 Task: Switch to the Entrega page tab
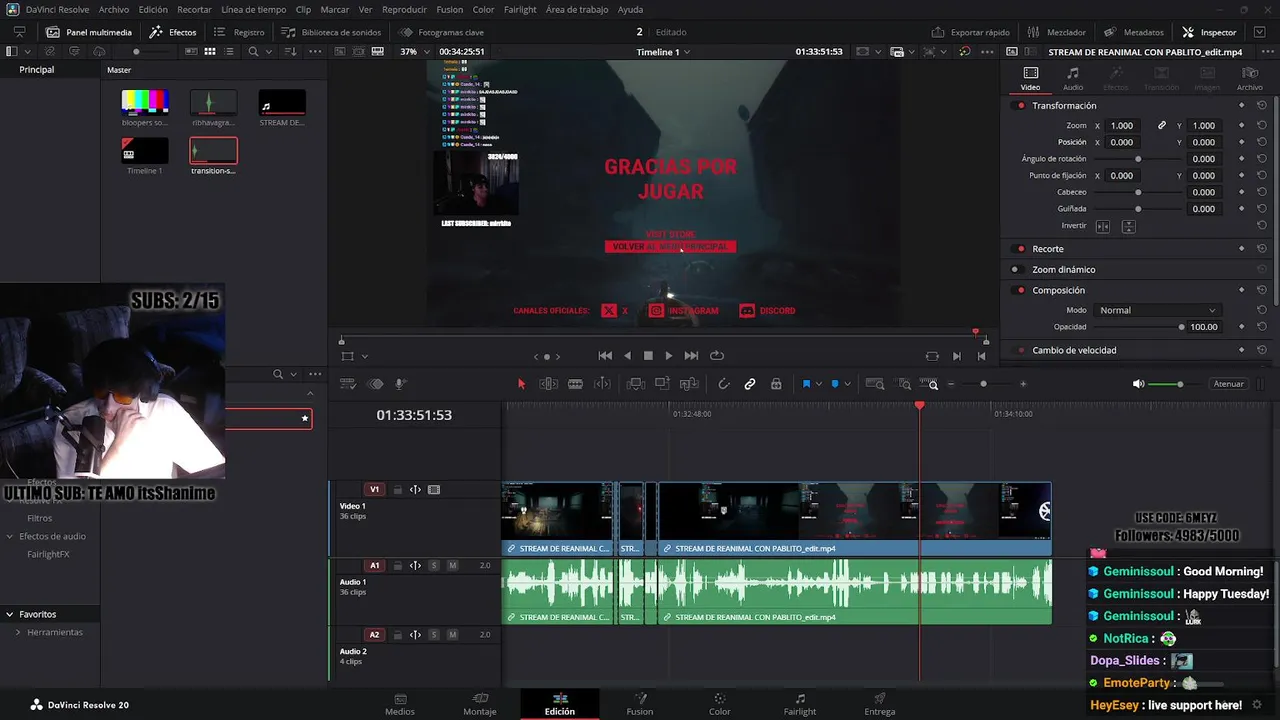pyautogui.click(x=880, y=704)
